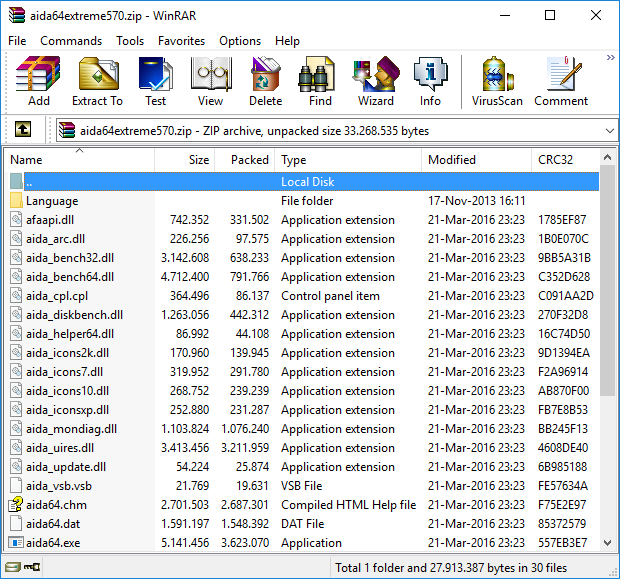Show hidden toolbar buttons chevron

(611, 58)
